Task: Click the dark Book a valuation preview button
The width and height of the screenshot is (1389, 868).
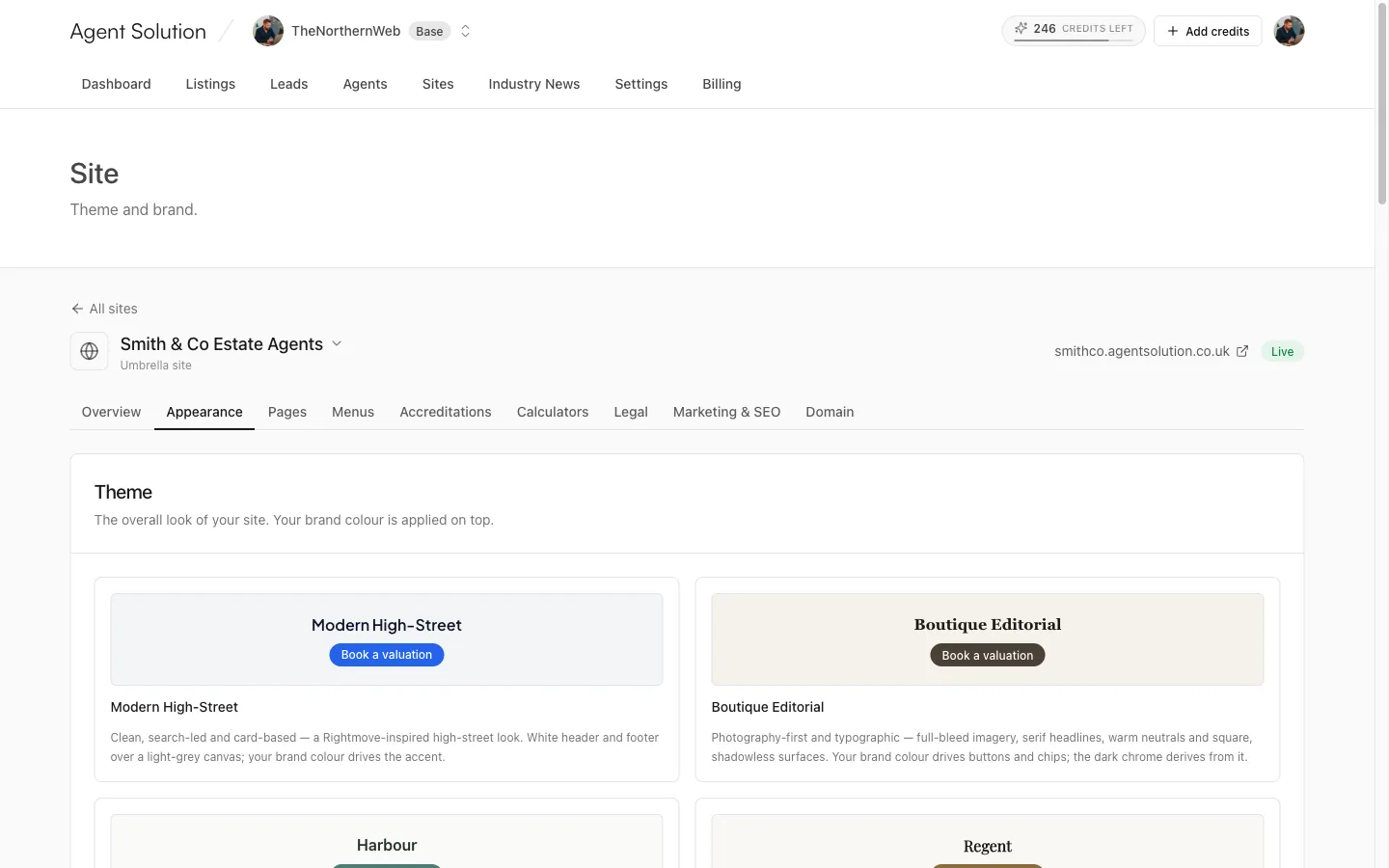Action: click(988, 655)
